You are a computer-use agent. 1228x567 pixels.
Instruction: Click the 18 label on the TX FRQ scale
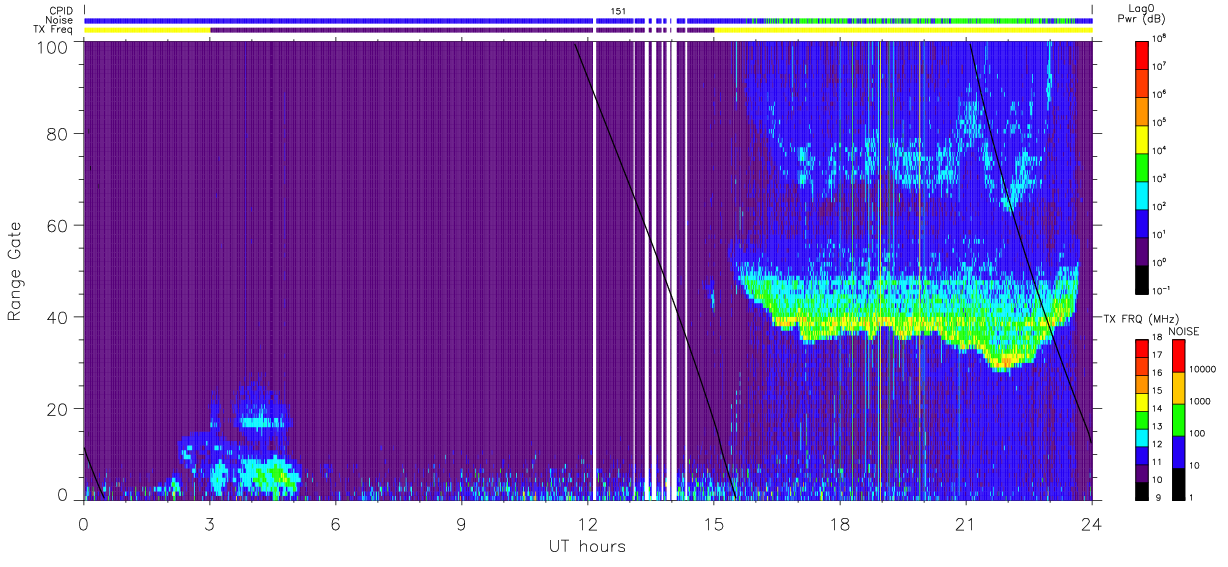click(x=1157, y=339)
